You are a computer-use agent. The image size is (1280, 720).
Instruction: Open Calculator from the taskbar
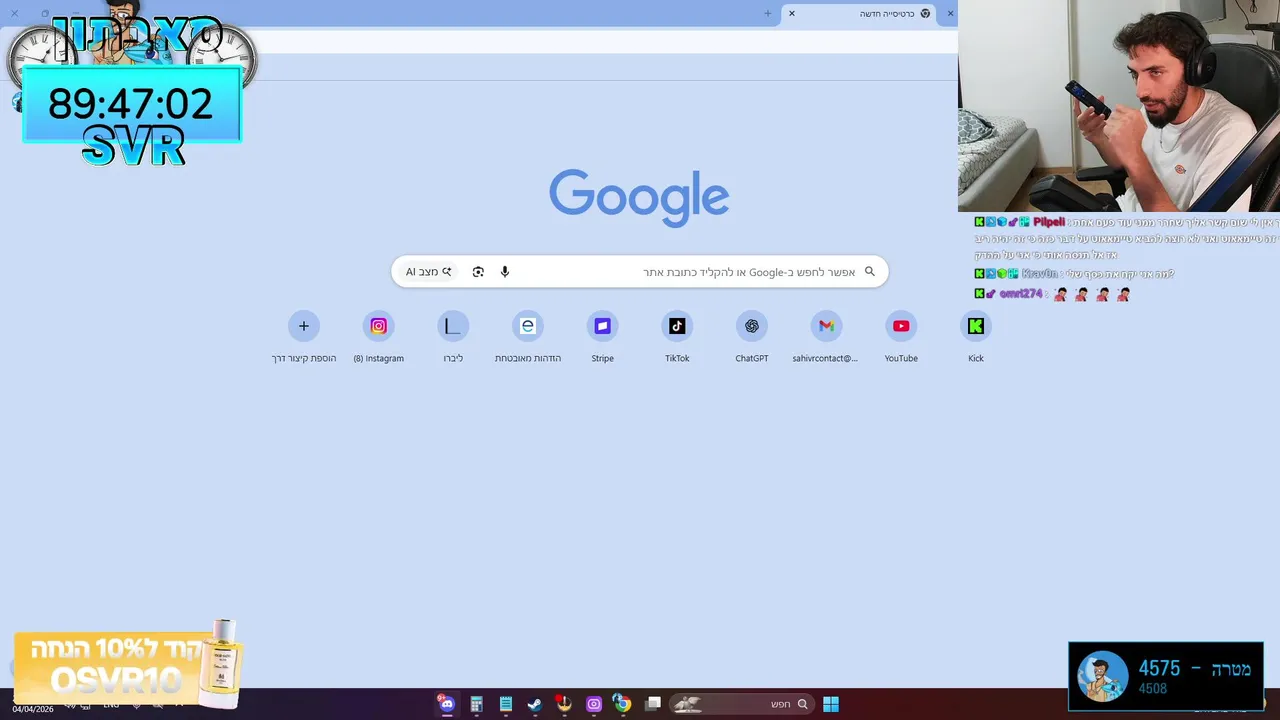(476, 704)
